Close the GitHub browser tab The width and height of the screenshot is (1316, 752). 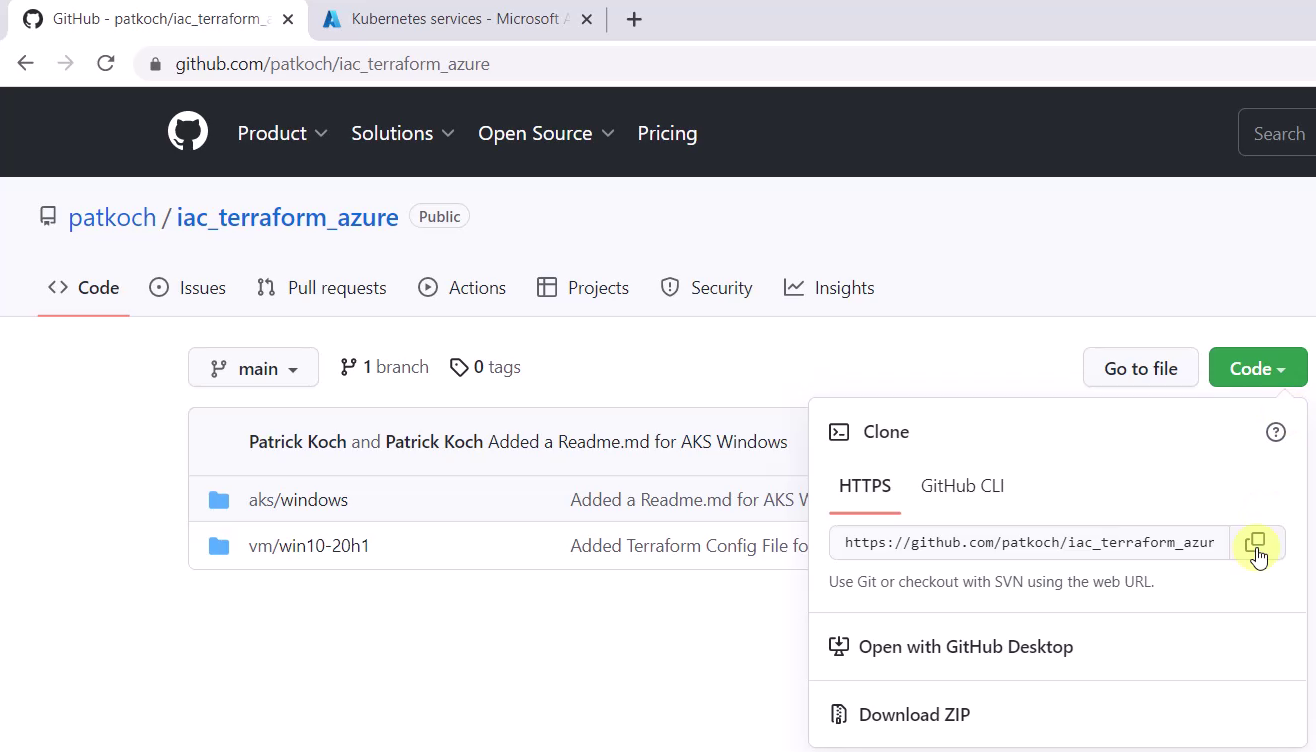coord(288,19)
